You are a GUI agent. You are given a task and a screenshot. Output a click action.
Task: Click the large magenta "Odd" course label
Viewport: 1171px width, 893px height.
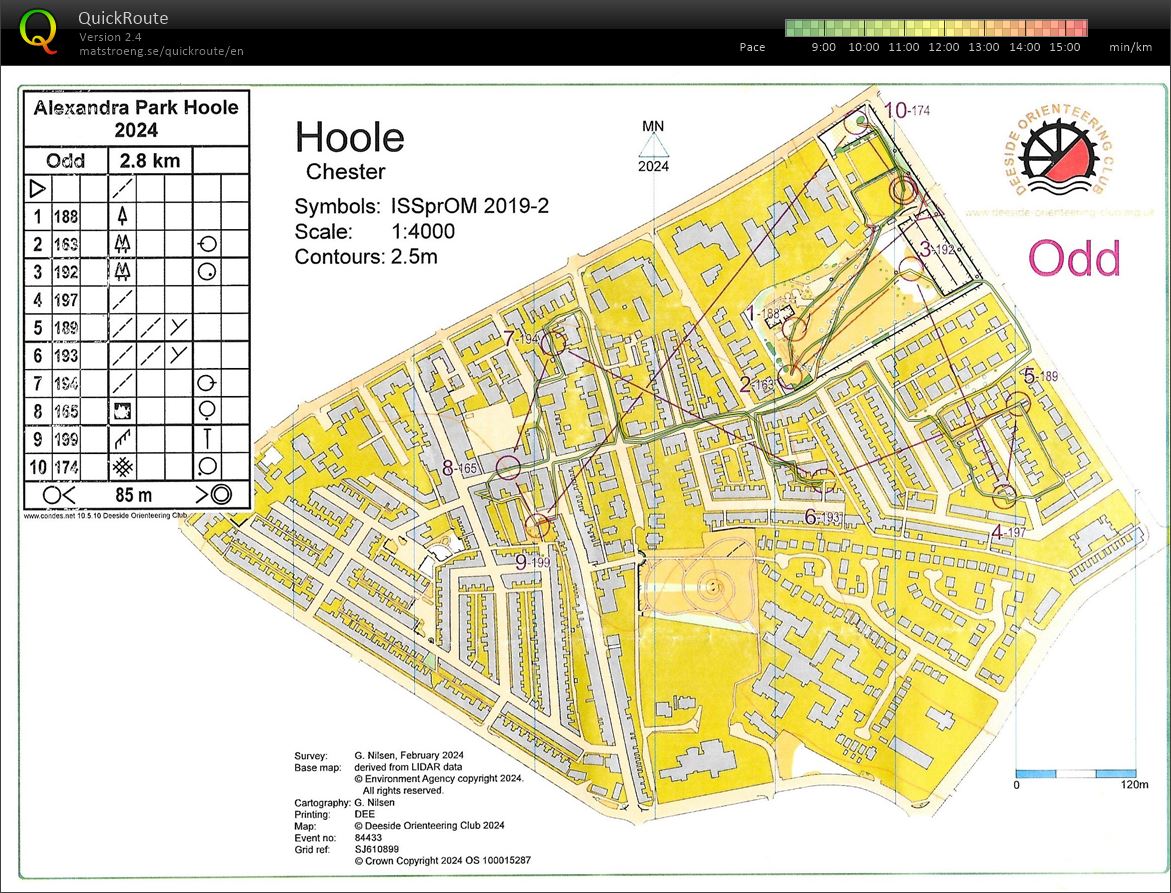tap(1075, 258)
